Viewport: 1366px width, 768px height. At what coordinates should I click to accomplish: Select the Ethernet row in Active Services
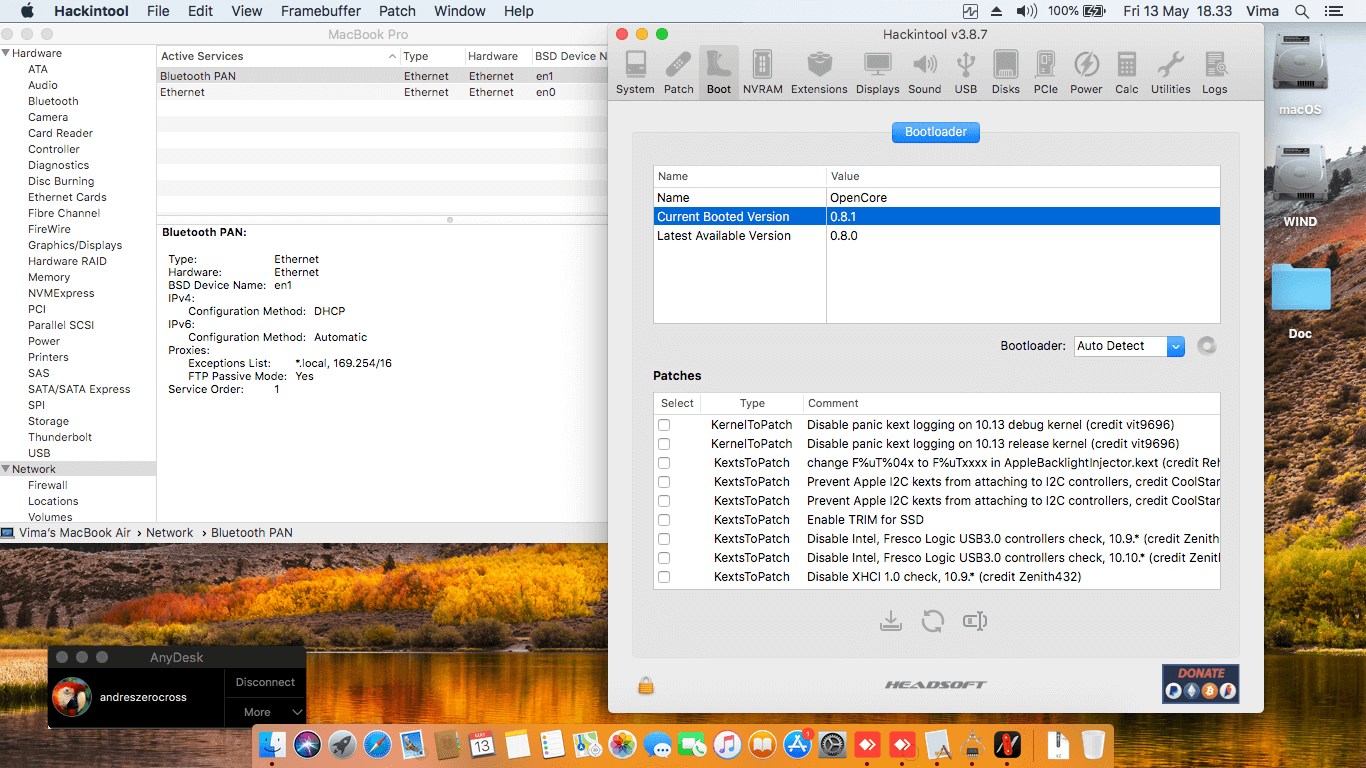coord(382,92)
